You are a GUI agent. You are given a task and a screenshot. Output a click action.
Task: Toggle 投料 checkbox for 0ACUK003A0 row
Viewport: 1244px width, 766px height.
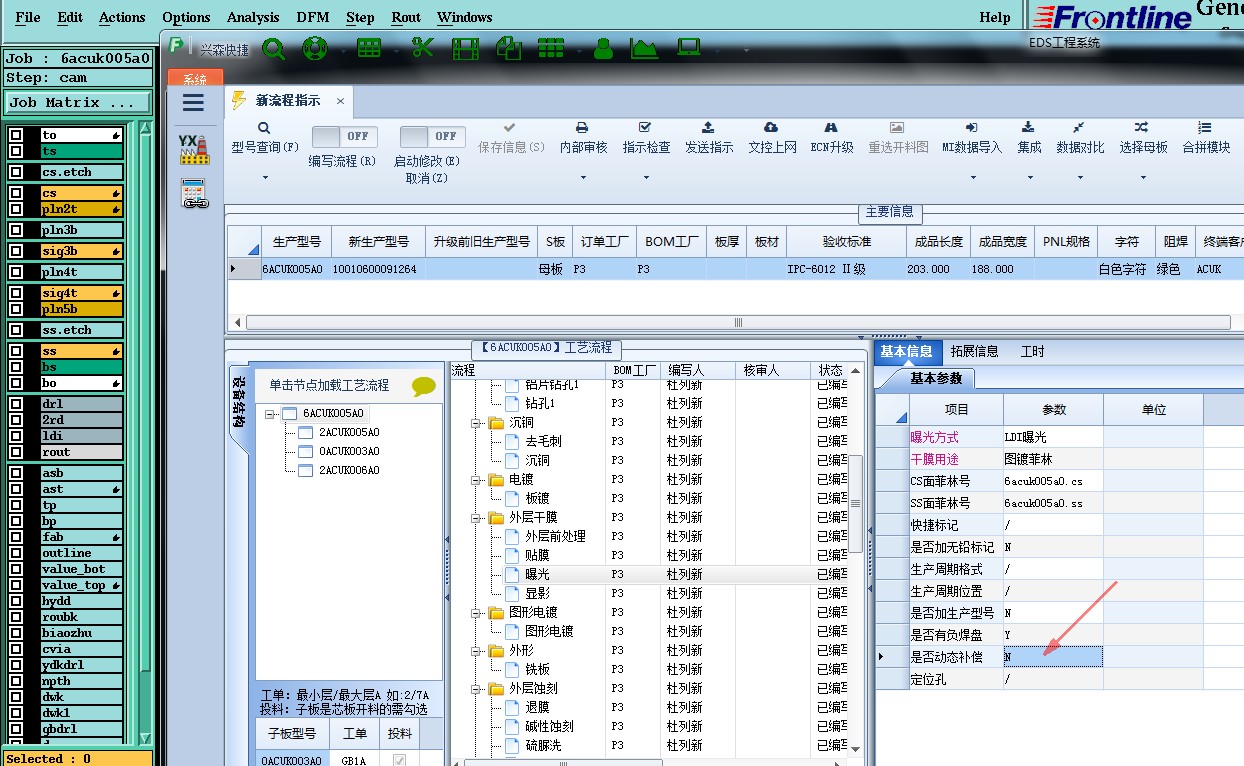point(400,760)
